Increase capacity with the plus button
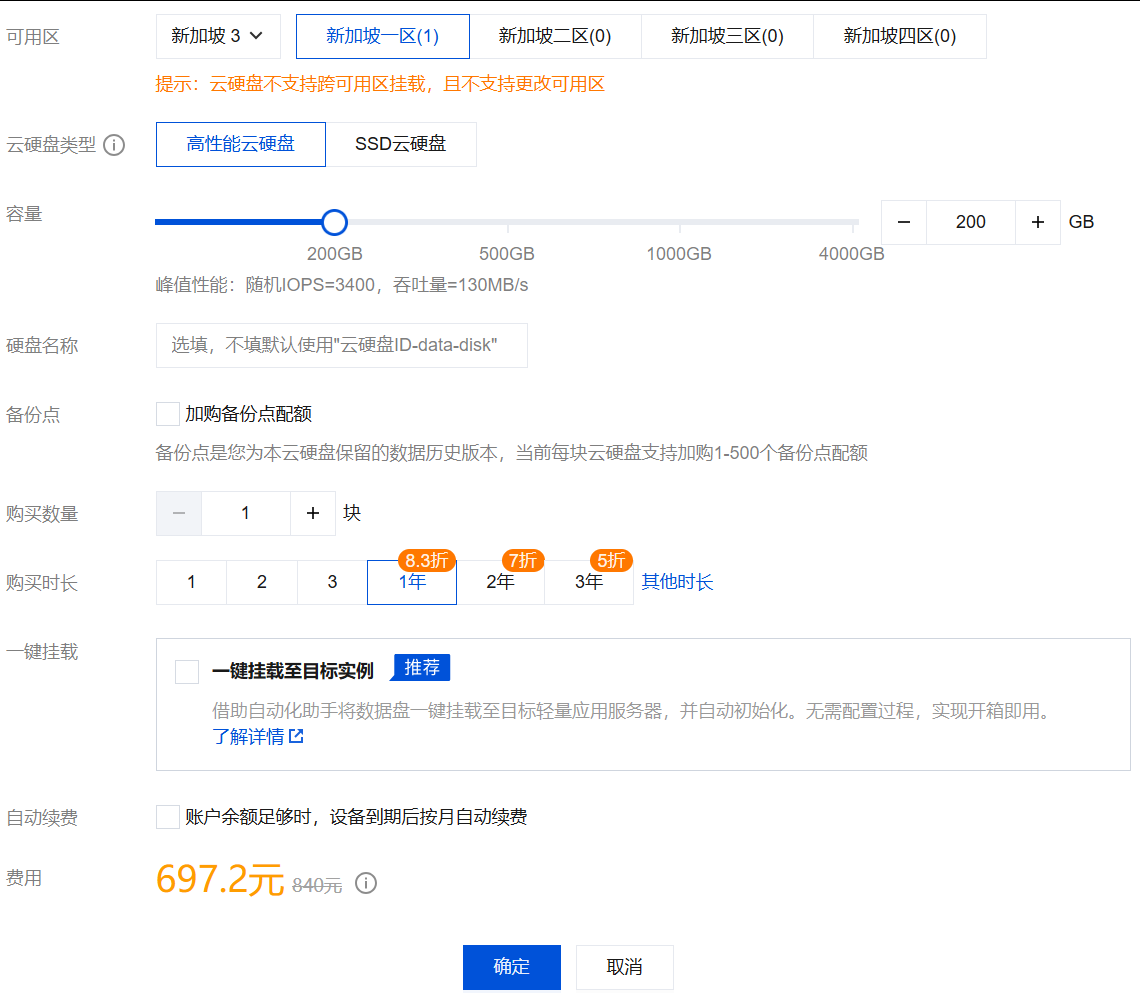1140x1005 pixels. 1037,222
